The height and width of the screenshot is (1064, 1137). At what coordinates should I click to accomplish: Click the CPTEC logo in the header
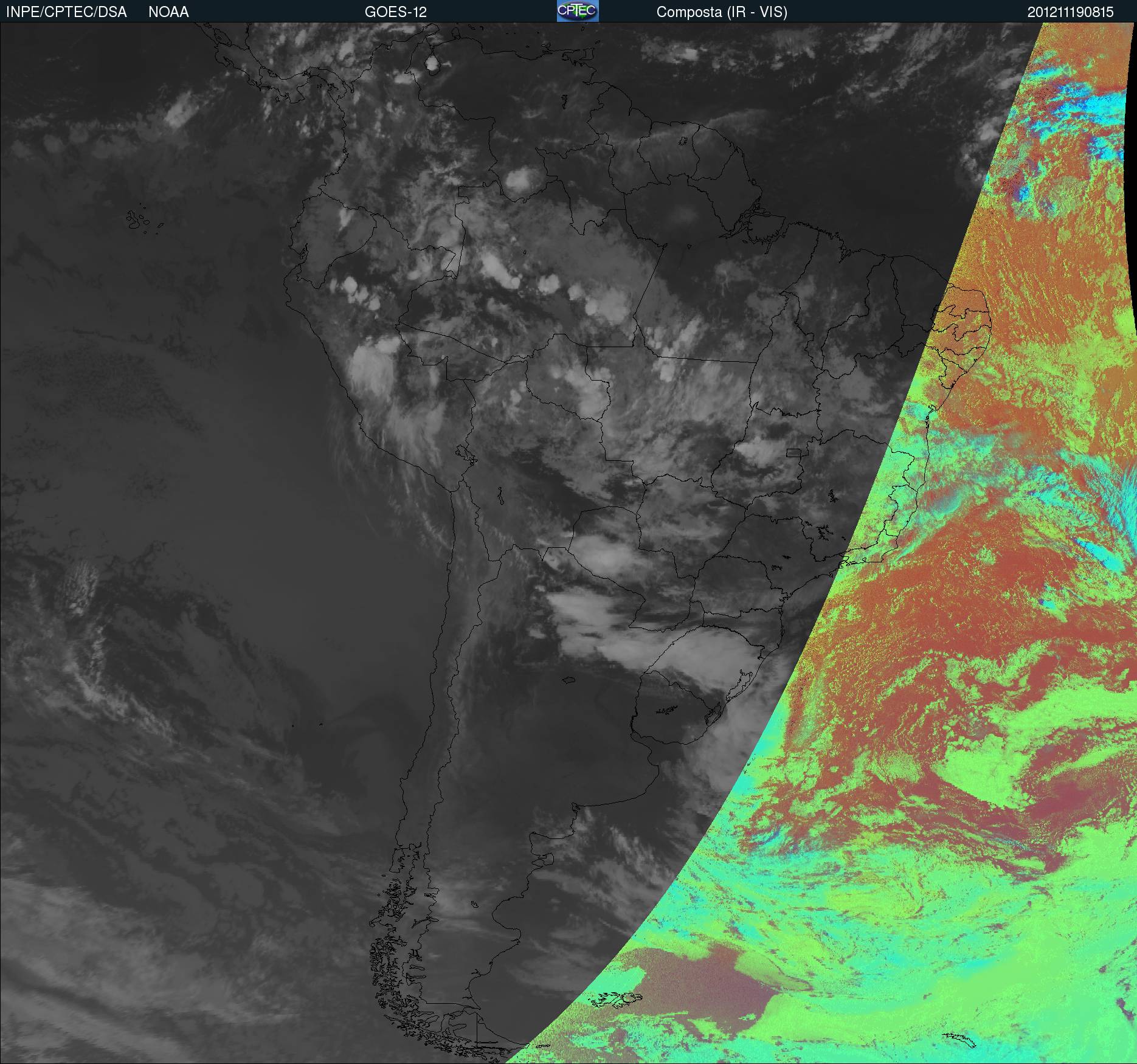578,11
